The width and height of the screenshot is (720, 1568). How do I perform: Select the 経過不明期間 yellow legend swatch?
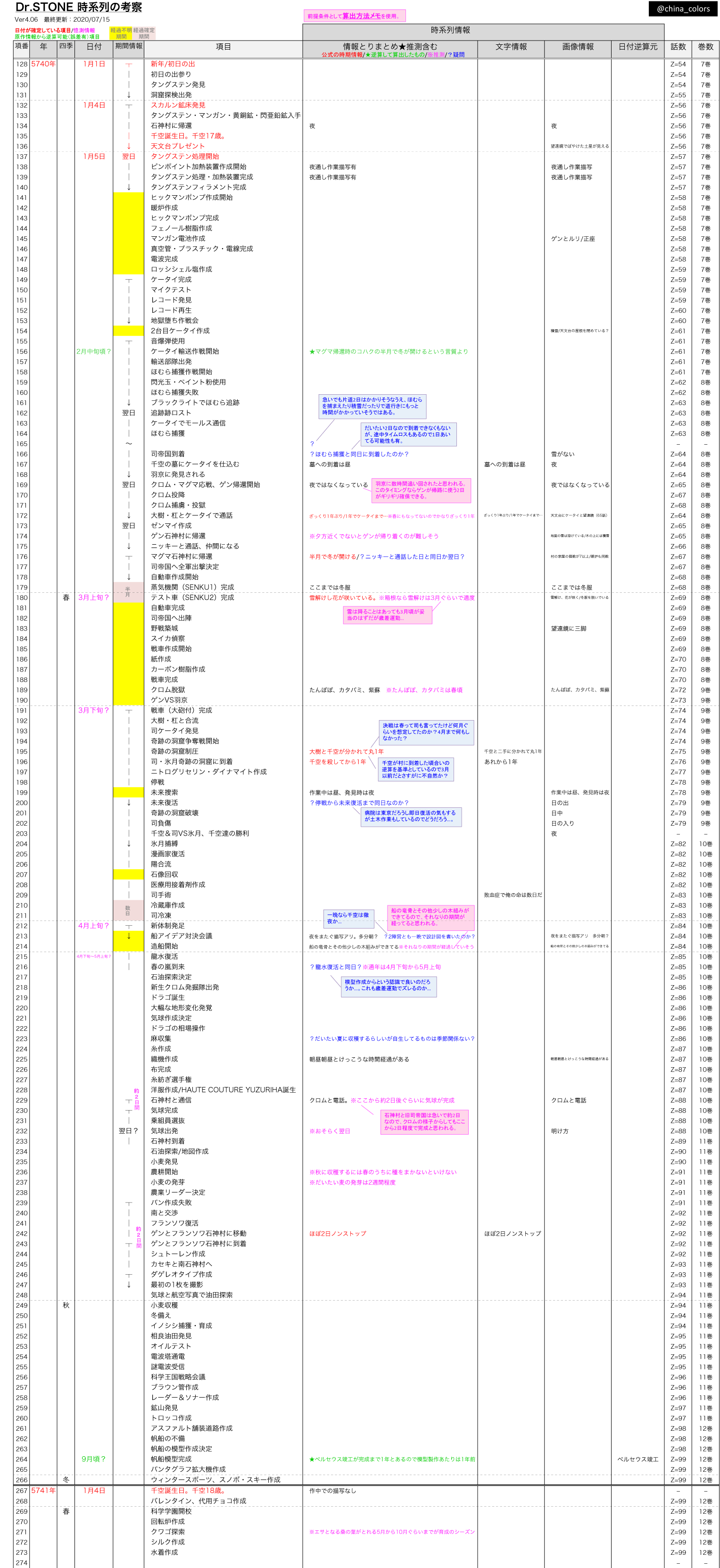click(x=121, y=33)
